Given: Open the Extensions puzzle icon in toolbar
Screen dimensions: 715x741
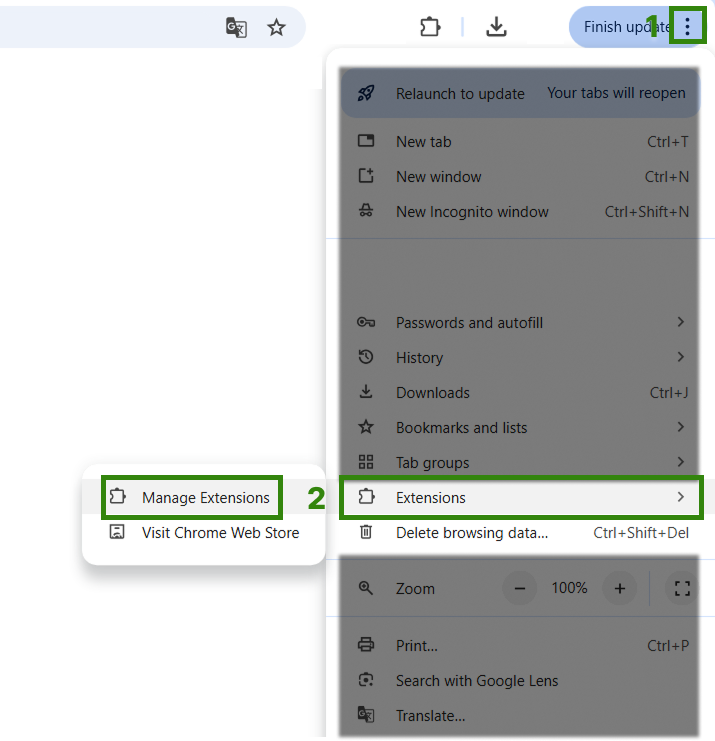Looking at the screenshot, I should point(430,27).
